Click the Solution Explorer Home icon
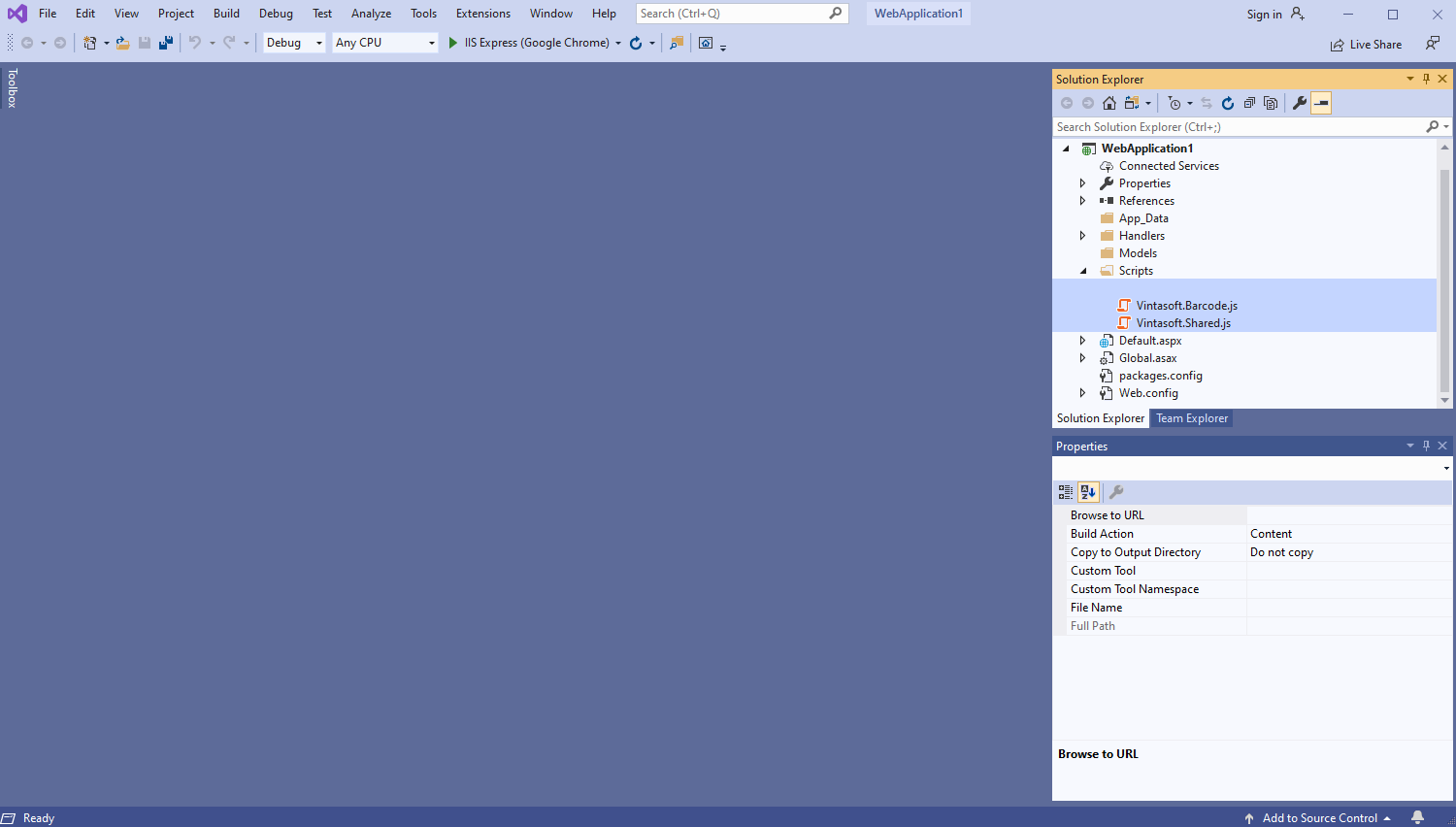This screenshot has height=827, width=1456. coord(1109,103)
